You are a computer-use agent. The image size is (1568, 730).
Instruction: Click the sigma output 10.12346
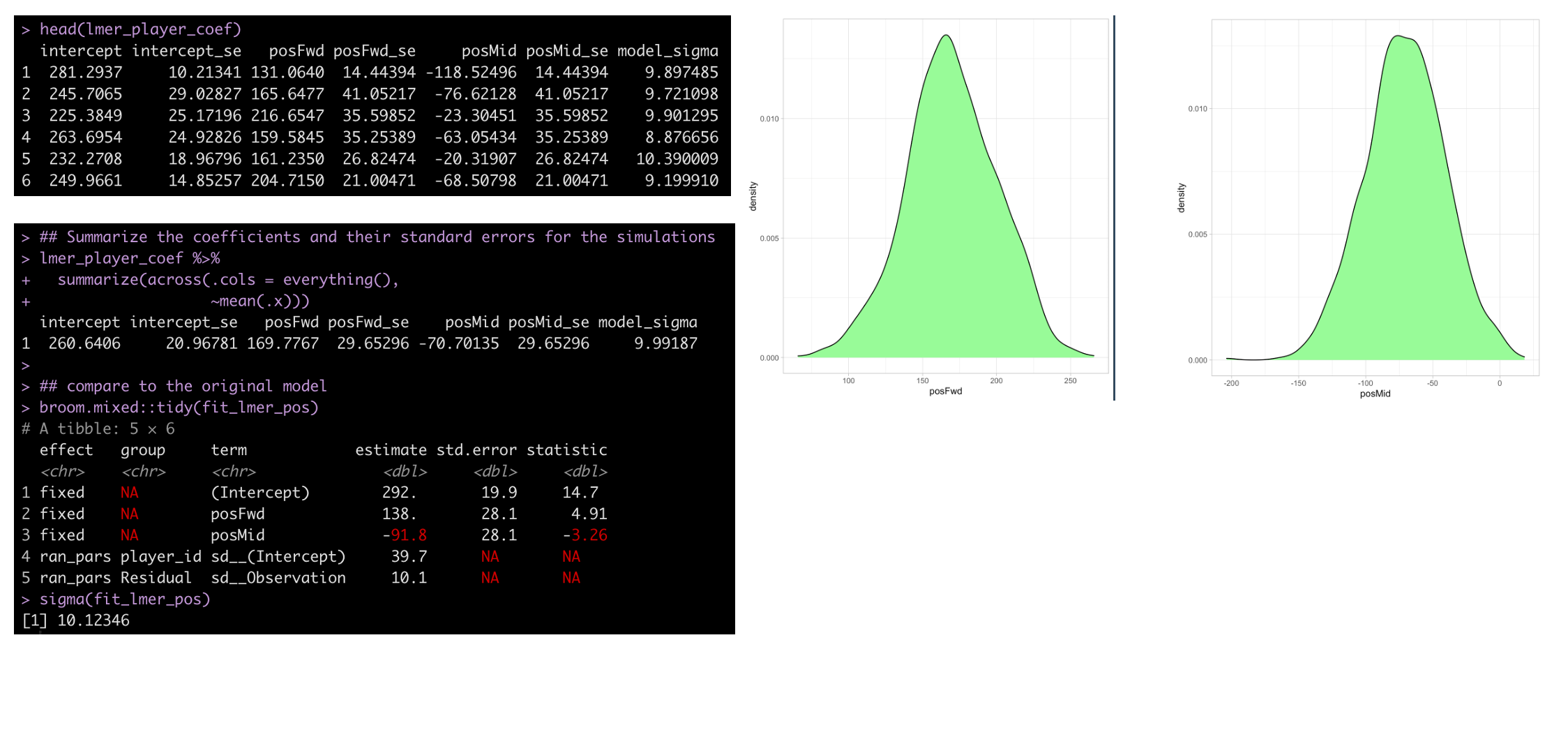[x=93, y=620]
